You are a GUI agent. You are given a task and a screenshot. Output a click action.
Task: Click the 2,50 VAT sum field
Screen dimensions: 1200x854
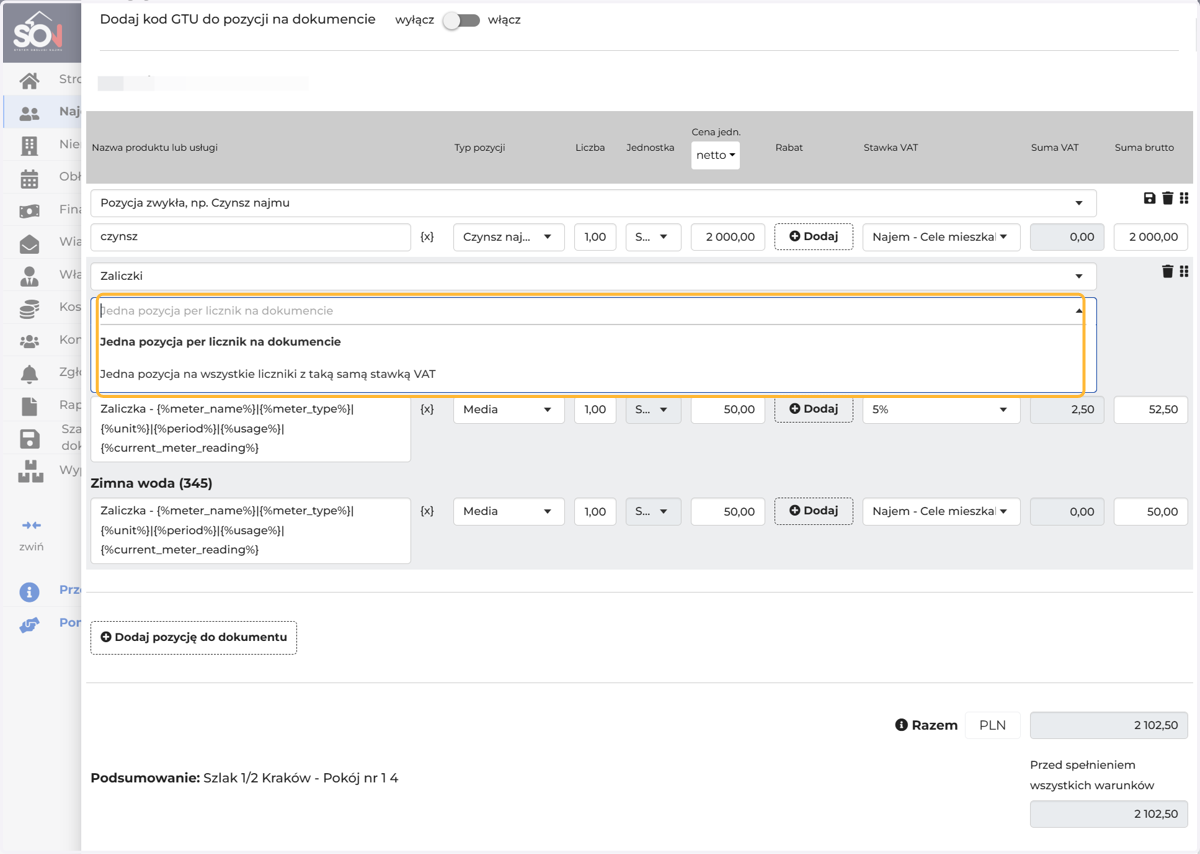[1067, 409]
